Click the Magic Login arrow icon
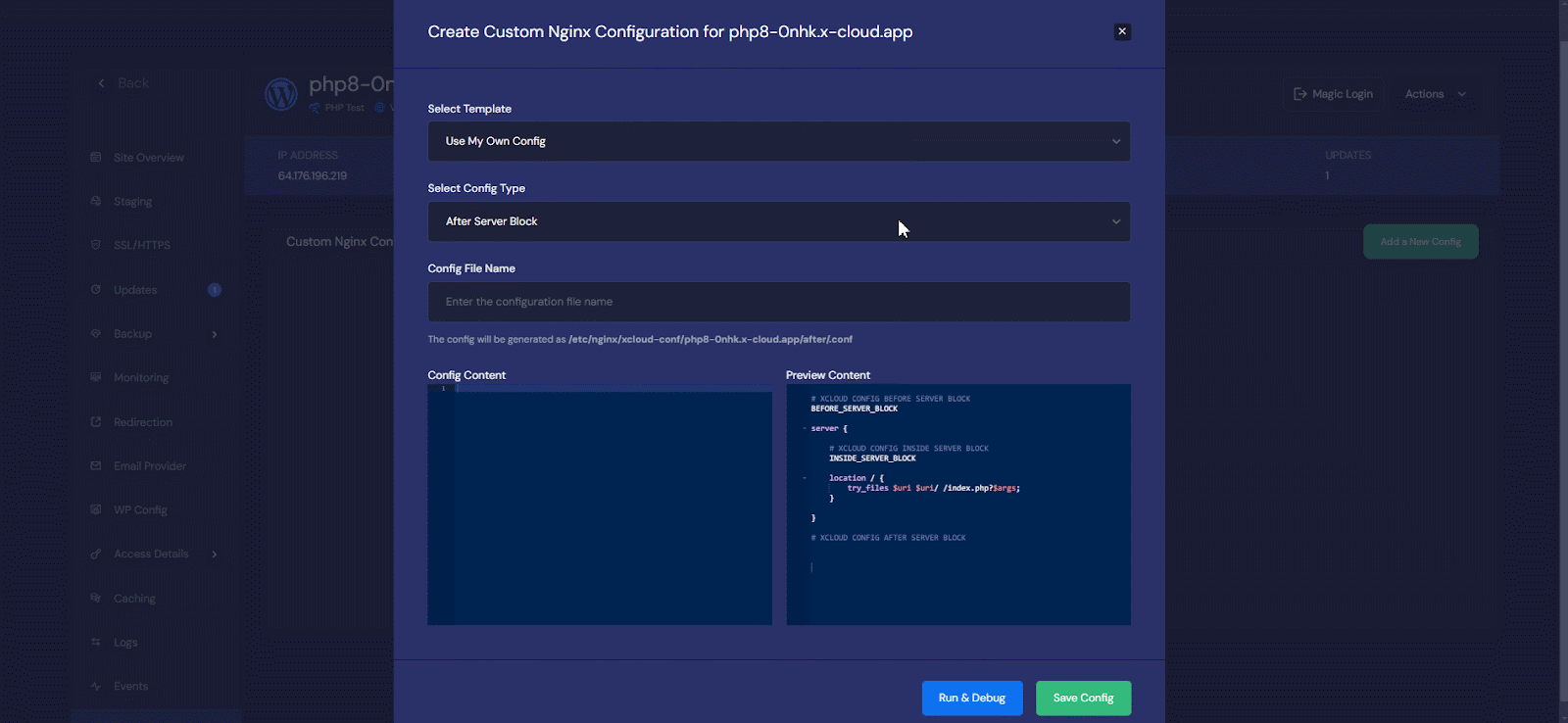Viewport: 1568px width, 723px height. [1300, 94]
